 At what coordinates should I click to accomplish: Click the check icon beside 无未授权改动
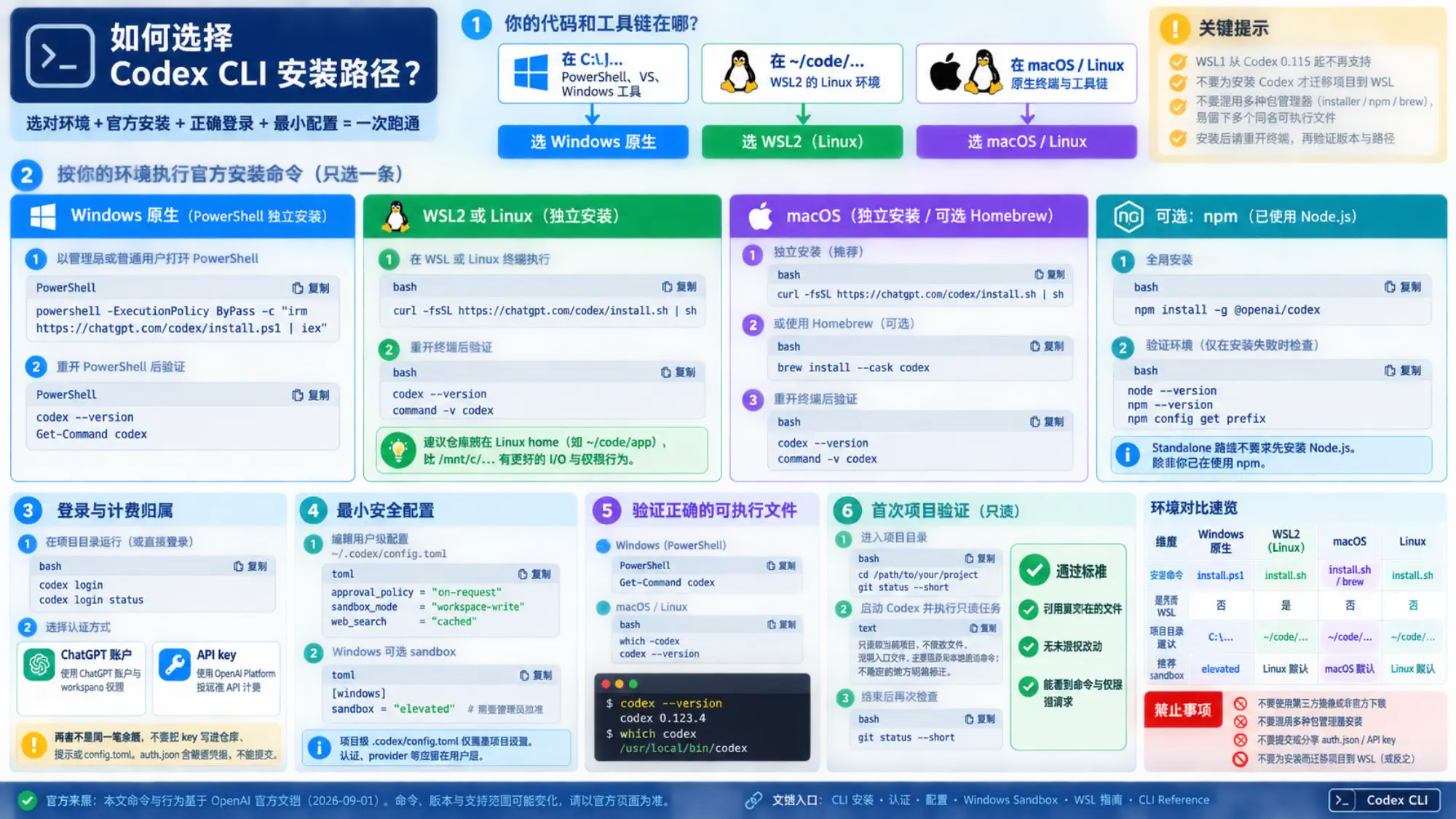[x=1028, y=646]
